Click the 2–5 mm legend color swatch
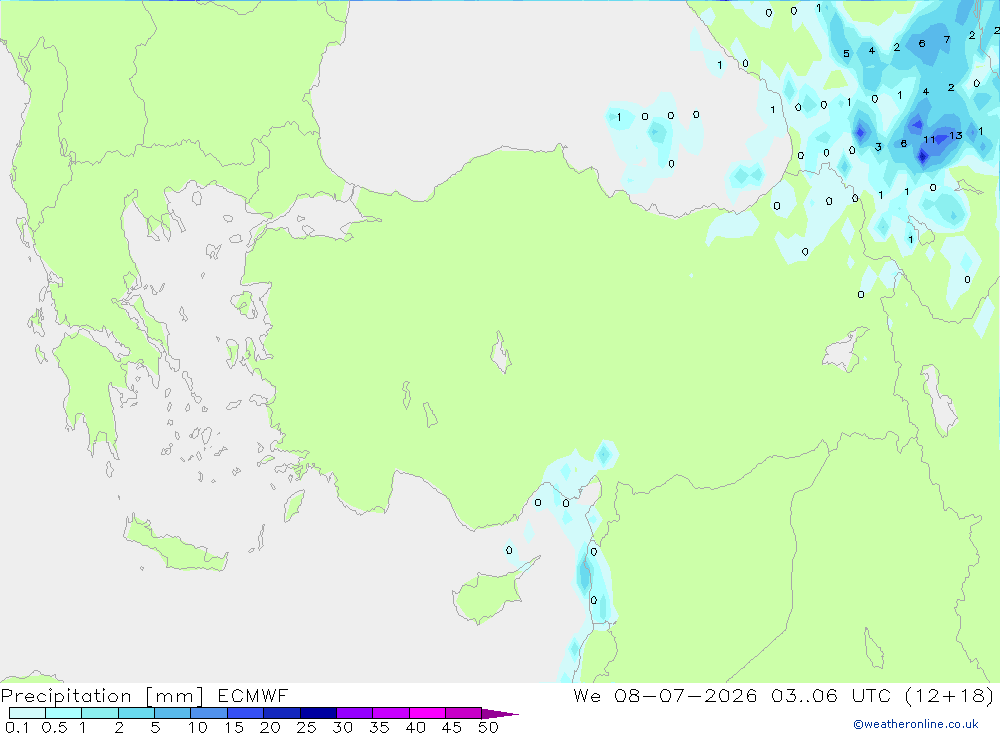 click(136, 713)
